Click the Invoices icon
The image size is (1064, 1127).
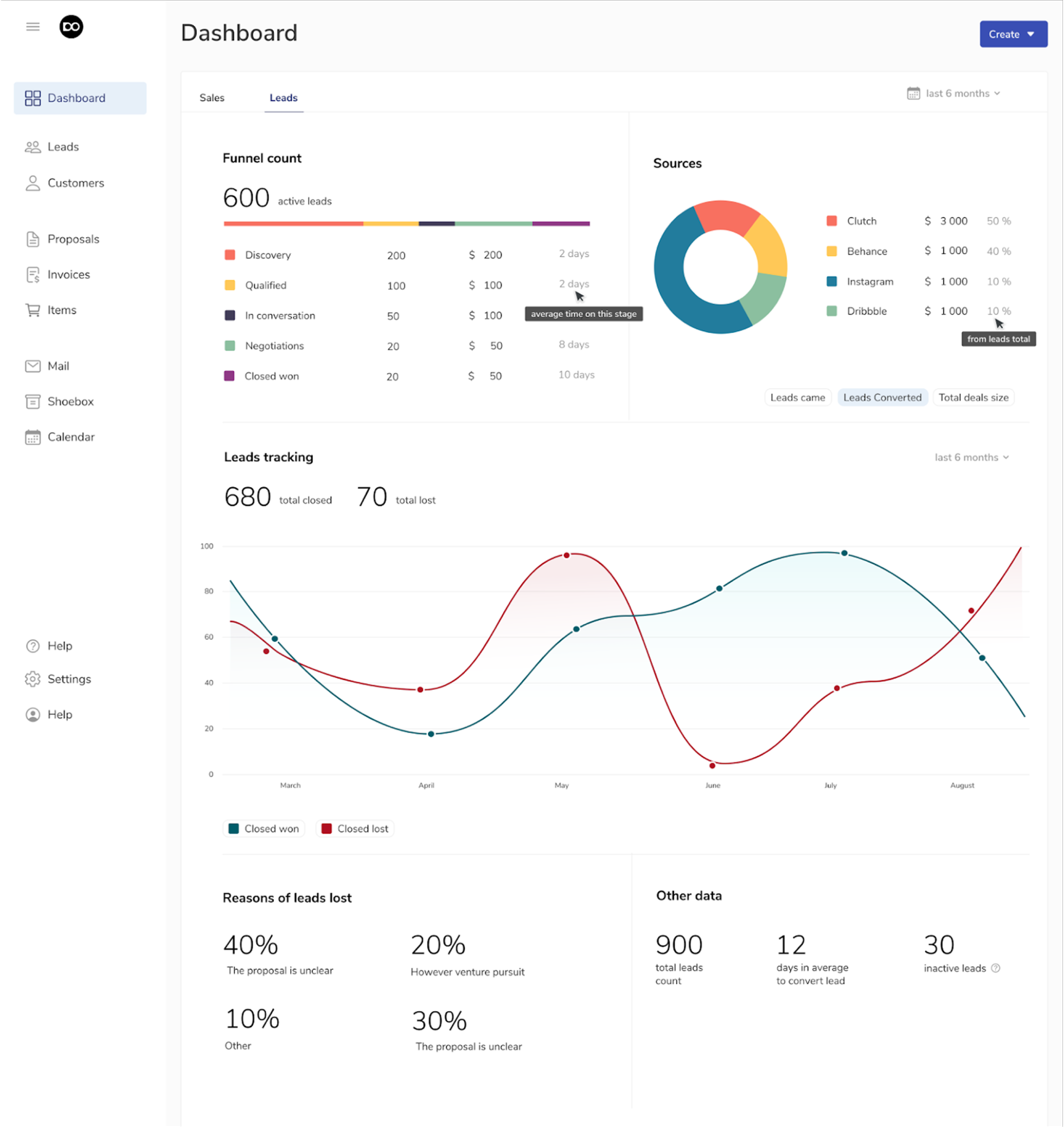33,274
